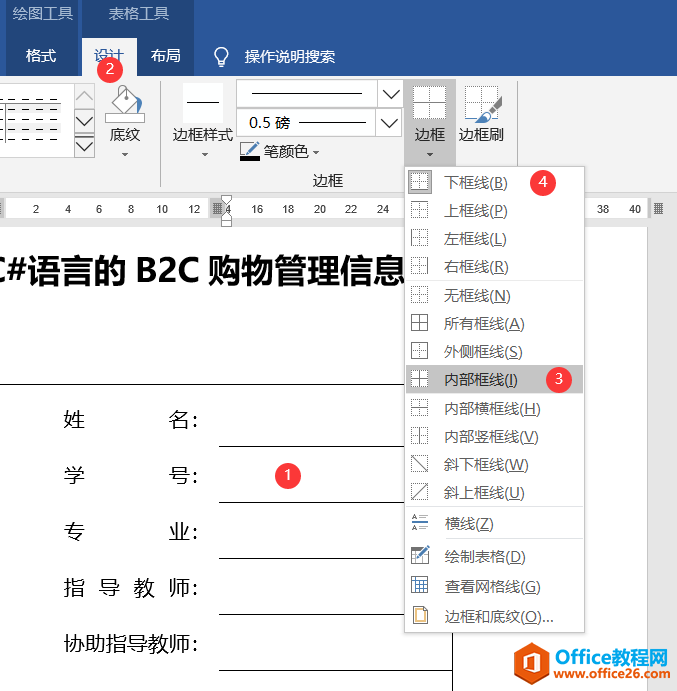Image resolution: width=677 pixels, height=691 pixels.
Task: Toggle bottom border (下框线) option
Action: (x=475, y=183)
